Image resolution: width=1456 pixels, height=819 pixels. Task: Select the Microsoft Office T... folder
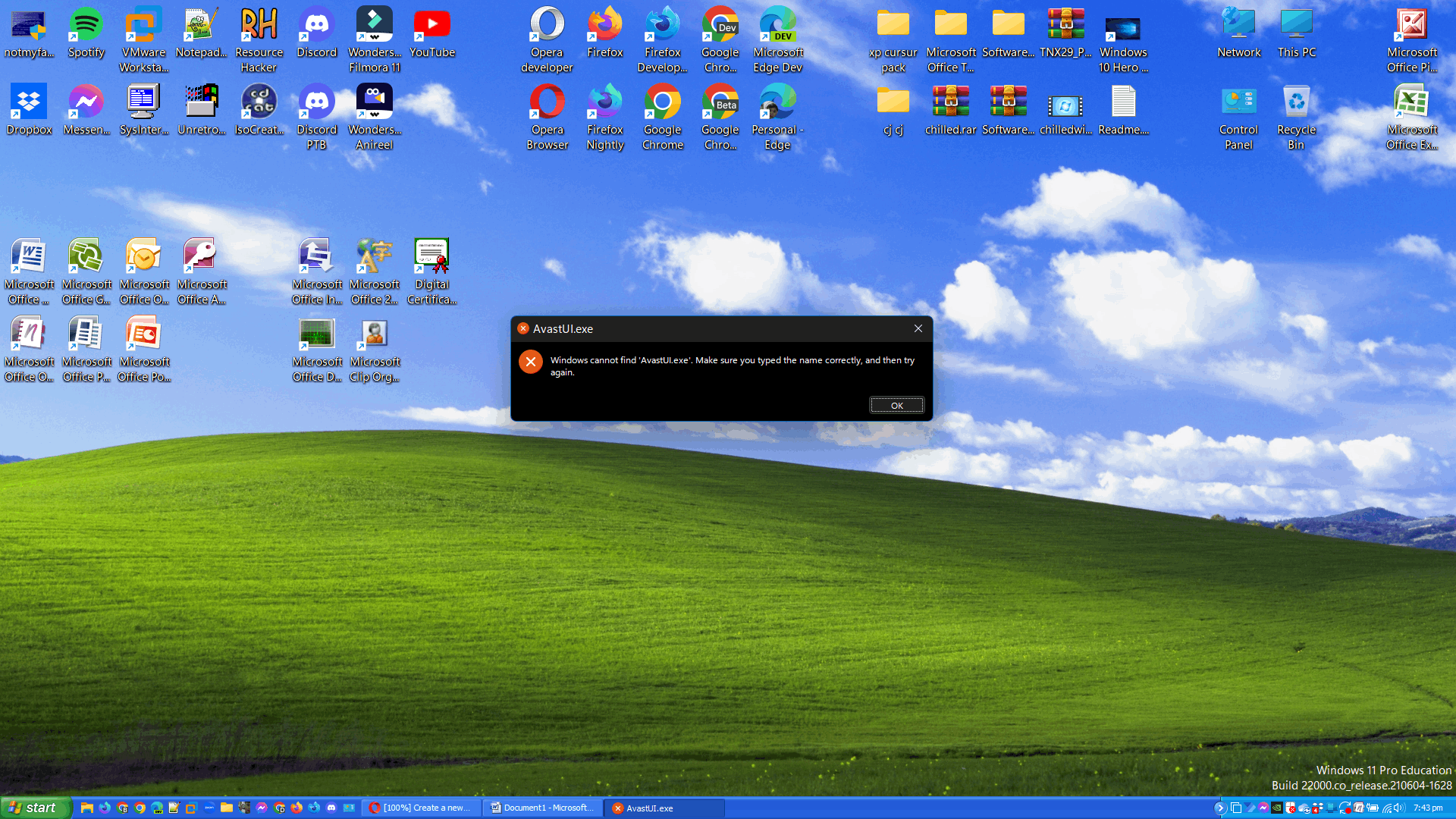pos(951,40)
